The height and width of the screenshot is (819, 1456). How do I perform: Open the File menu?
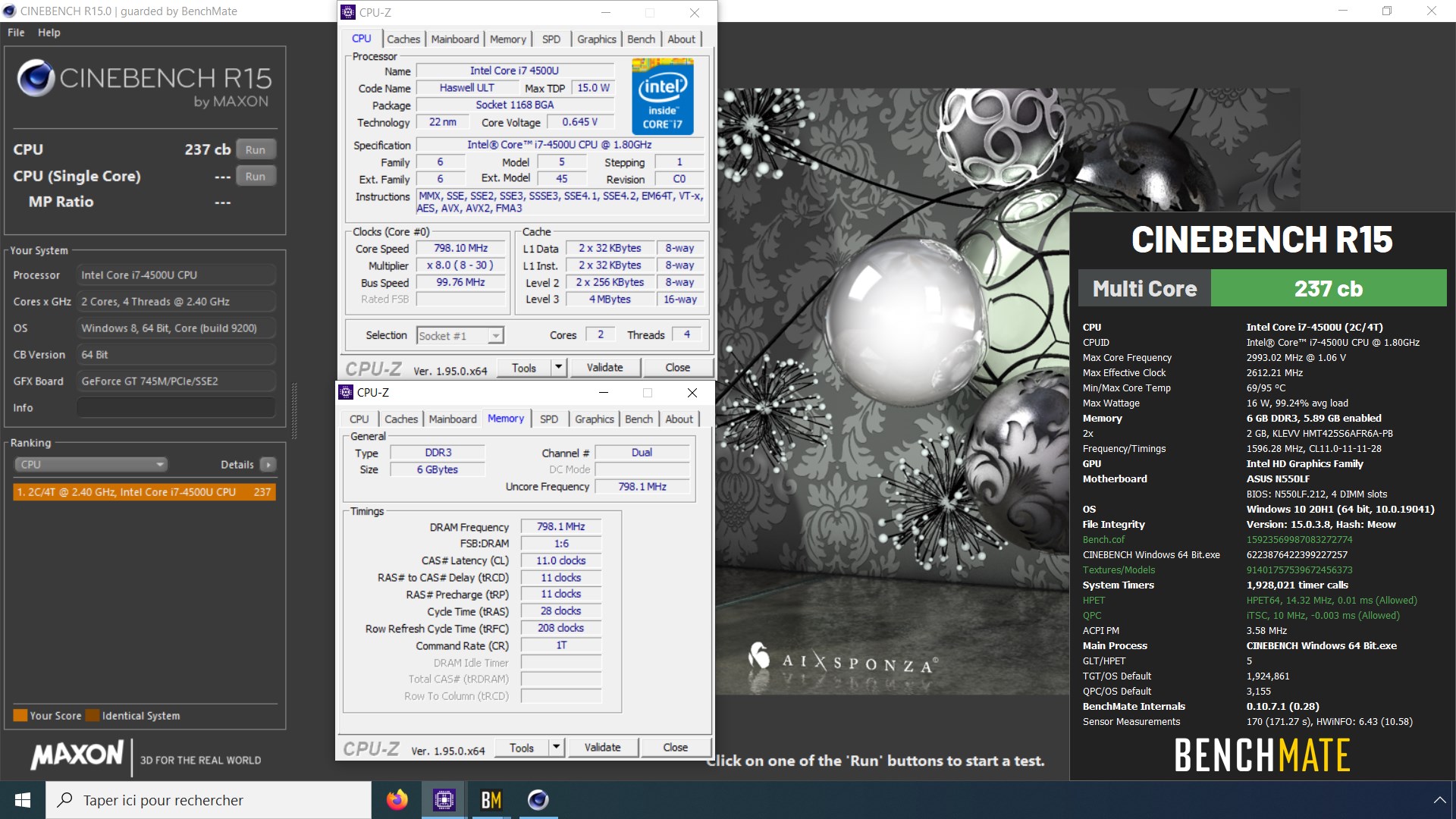pos(16,33)
